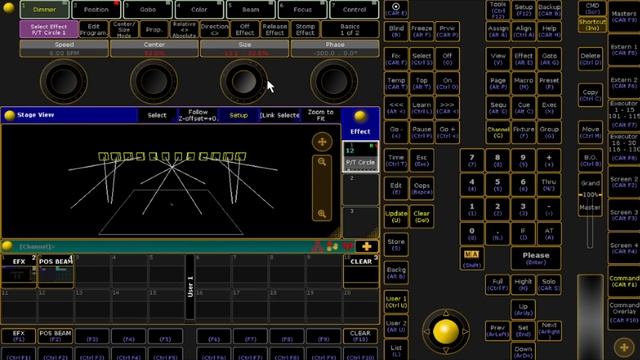Click the zoom out magnifier in Stage View
640x360 pixels.
(322, 213)
